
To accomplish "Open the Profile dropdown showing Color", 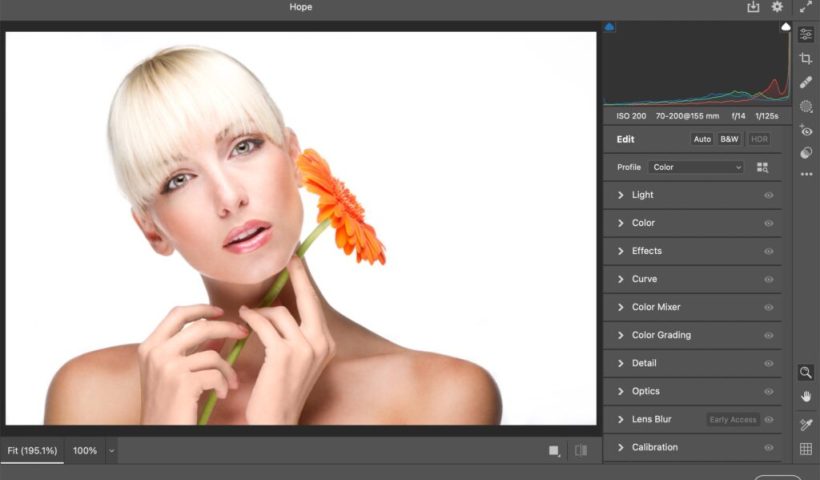I will coord(696,168).
